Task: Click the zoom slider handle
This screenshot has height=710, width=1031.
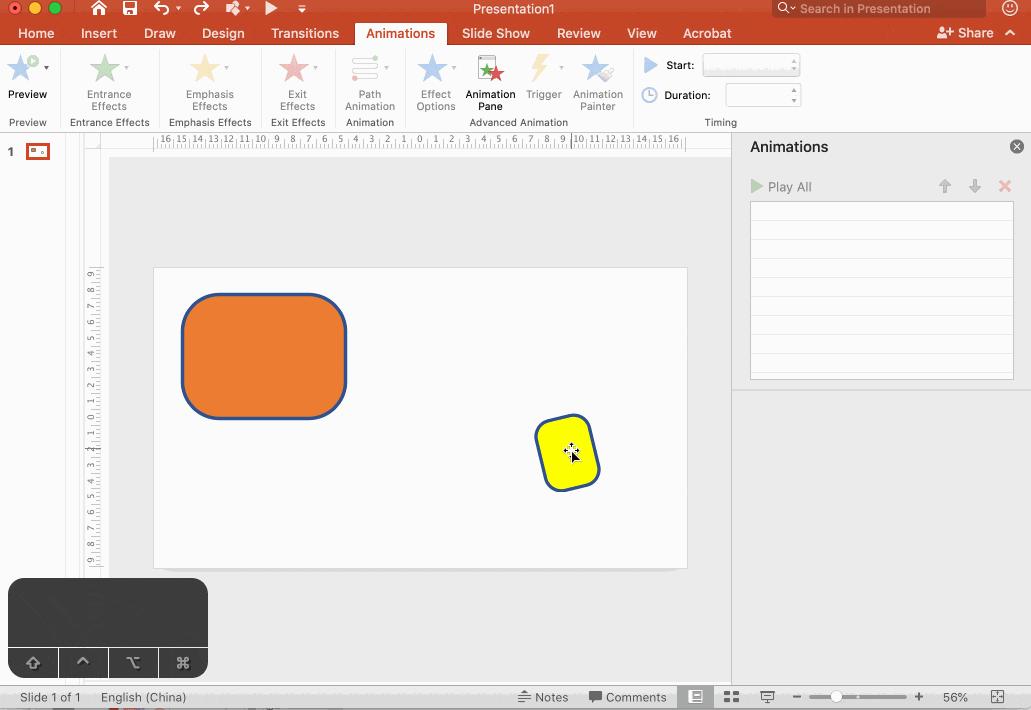Action: pyautogui.click(x=836, y=697)
